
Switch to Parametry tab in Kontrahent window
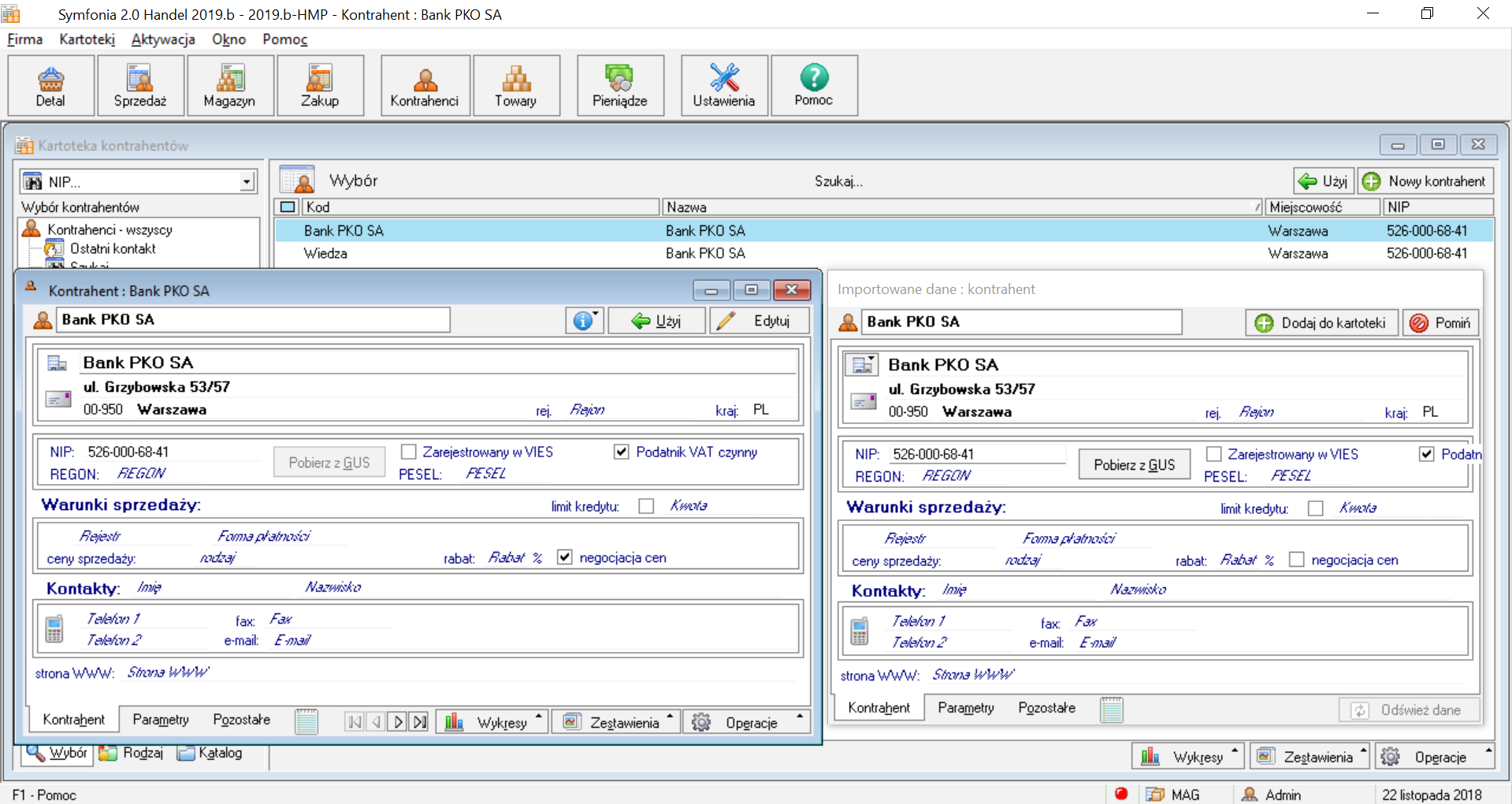point(161,720)
